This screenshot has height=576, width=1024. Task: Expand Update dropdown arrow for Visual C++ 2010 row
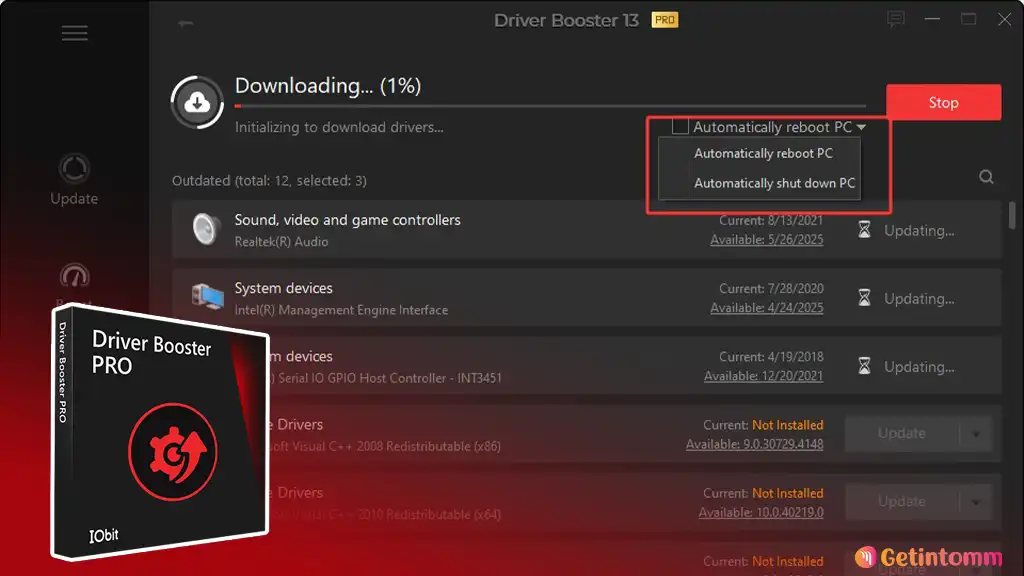point(976,502)
